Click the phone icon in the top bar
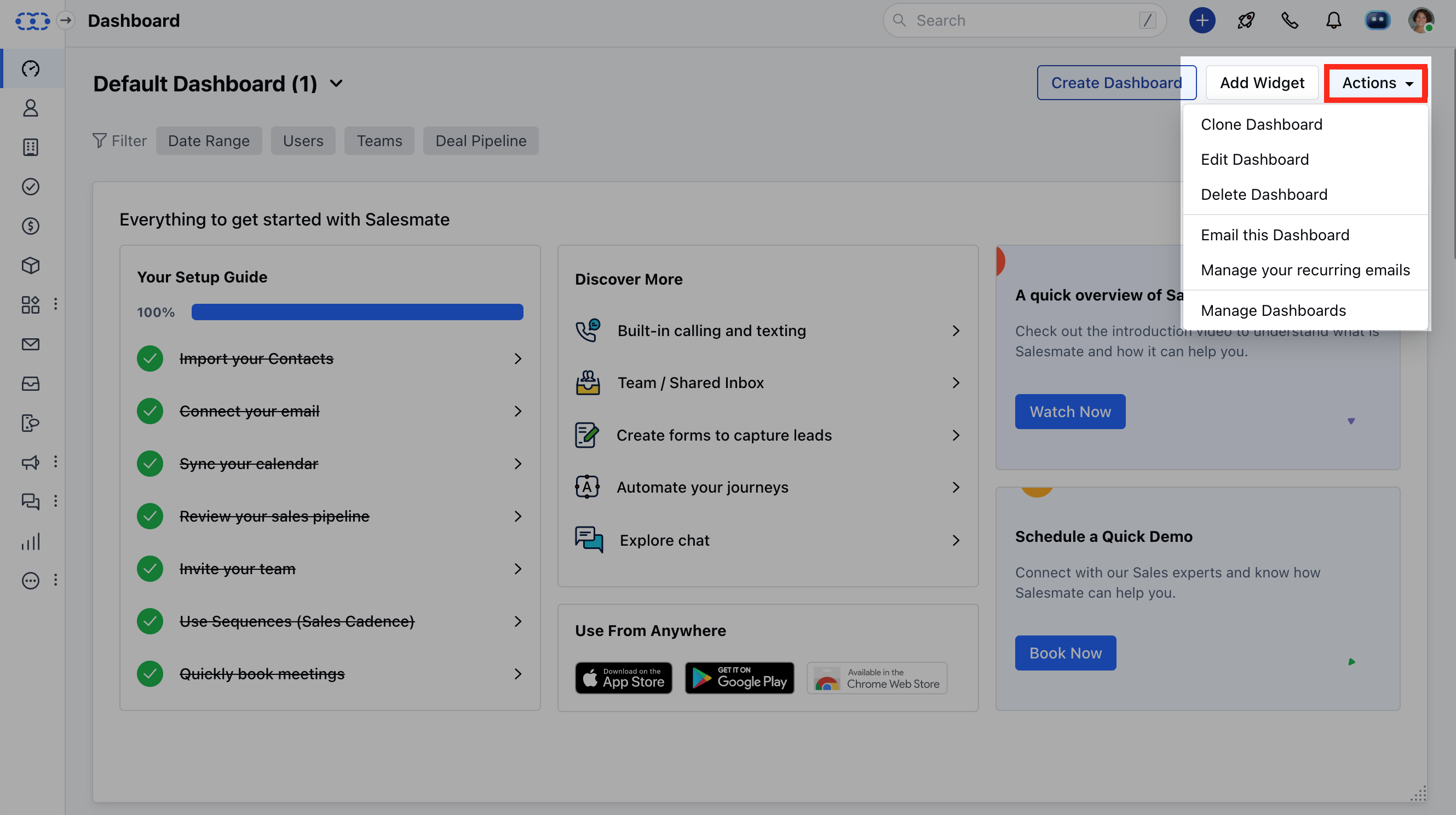1456x815 pixels. point(1290,20)
